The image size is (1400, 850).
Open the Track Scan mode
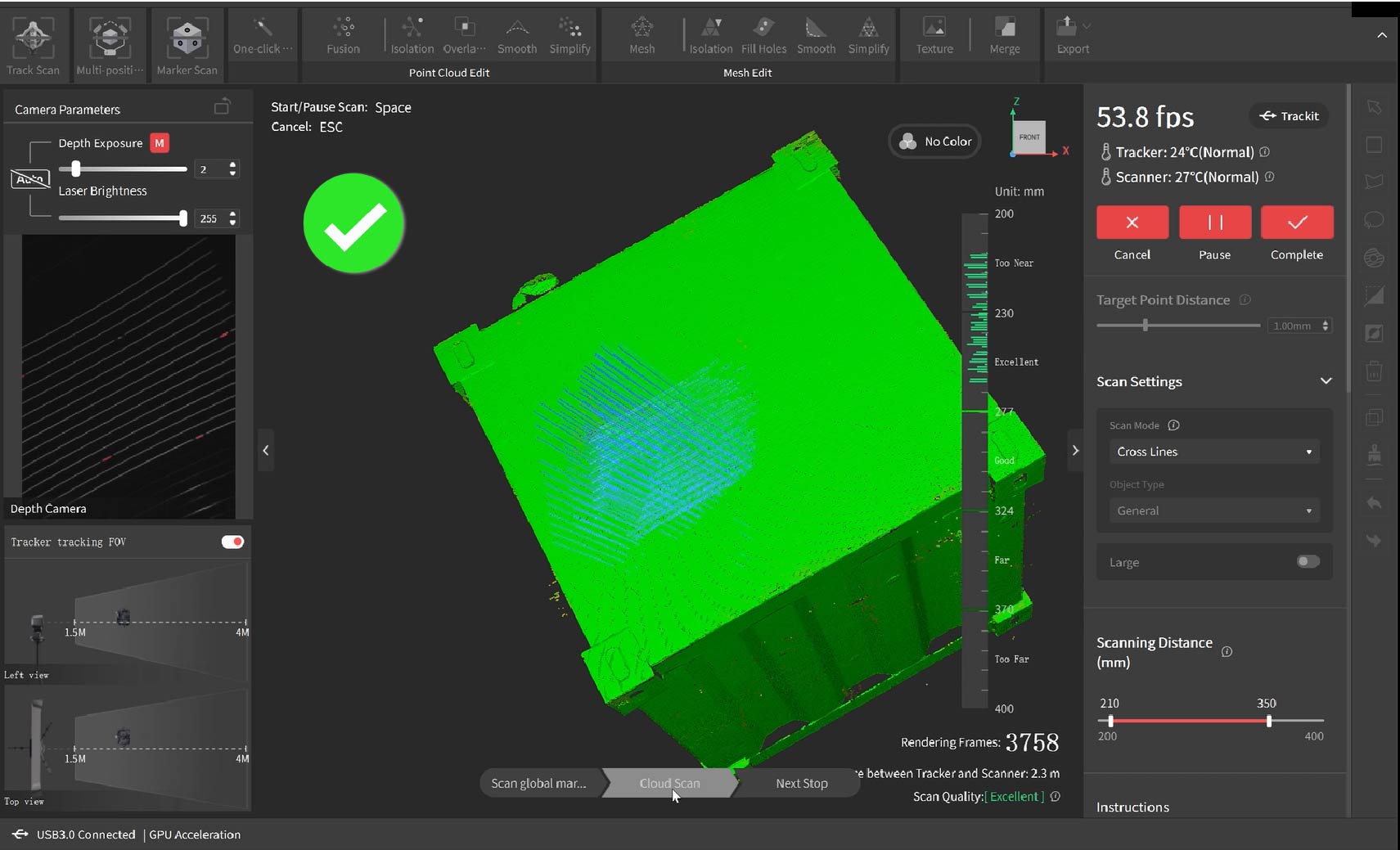[x=33, y=45]
